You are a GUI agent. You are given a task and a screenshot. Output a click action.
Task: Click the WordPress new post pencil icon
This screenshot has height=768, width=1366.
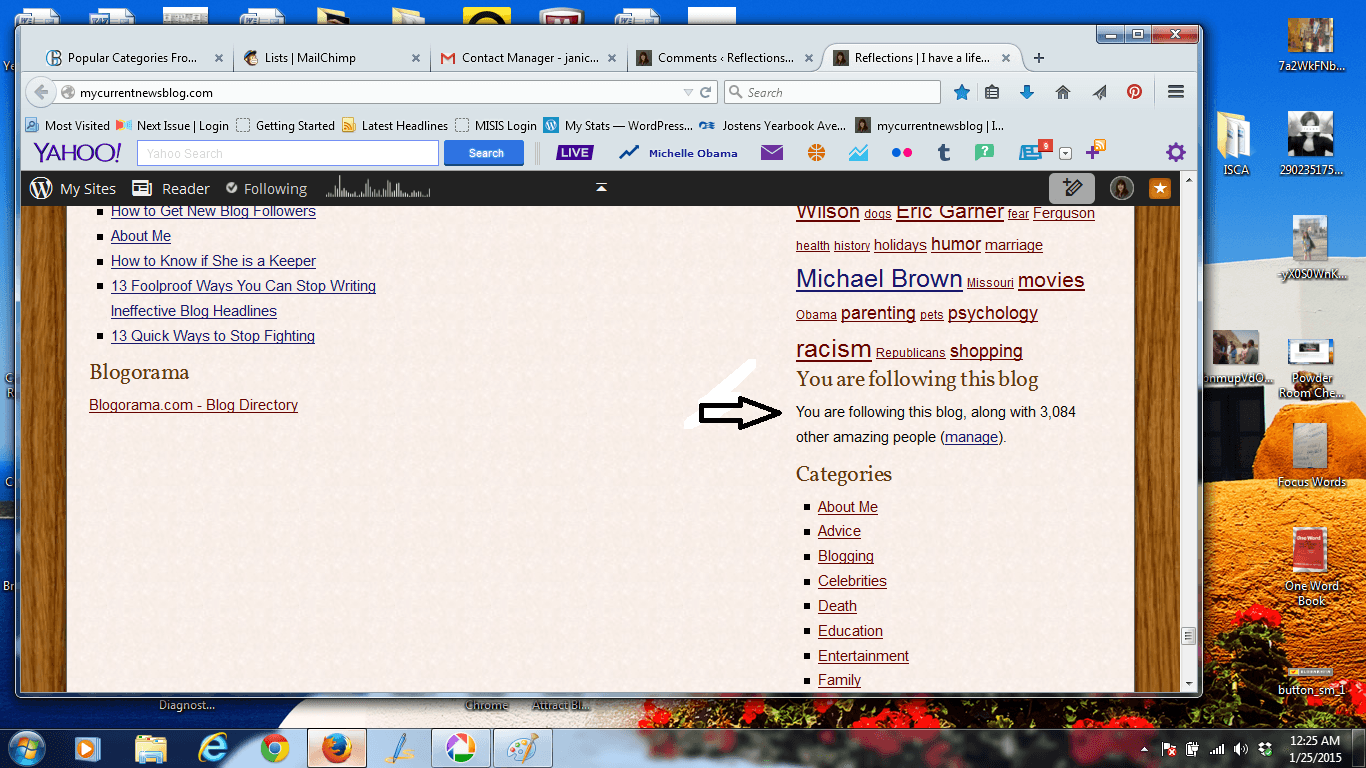coord(1071,188)
